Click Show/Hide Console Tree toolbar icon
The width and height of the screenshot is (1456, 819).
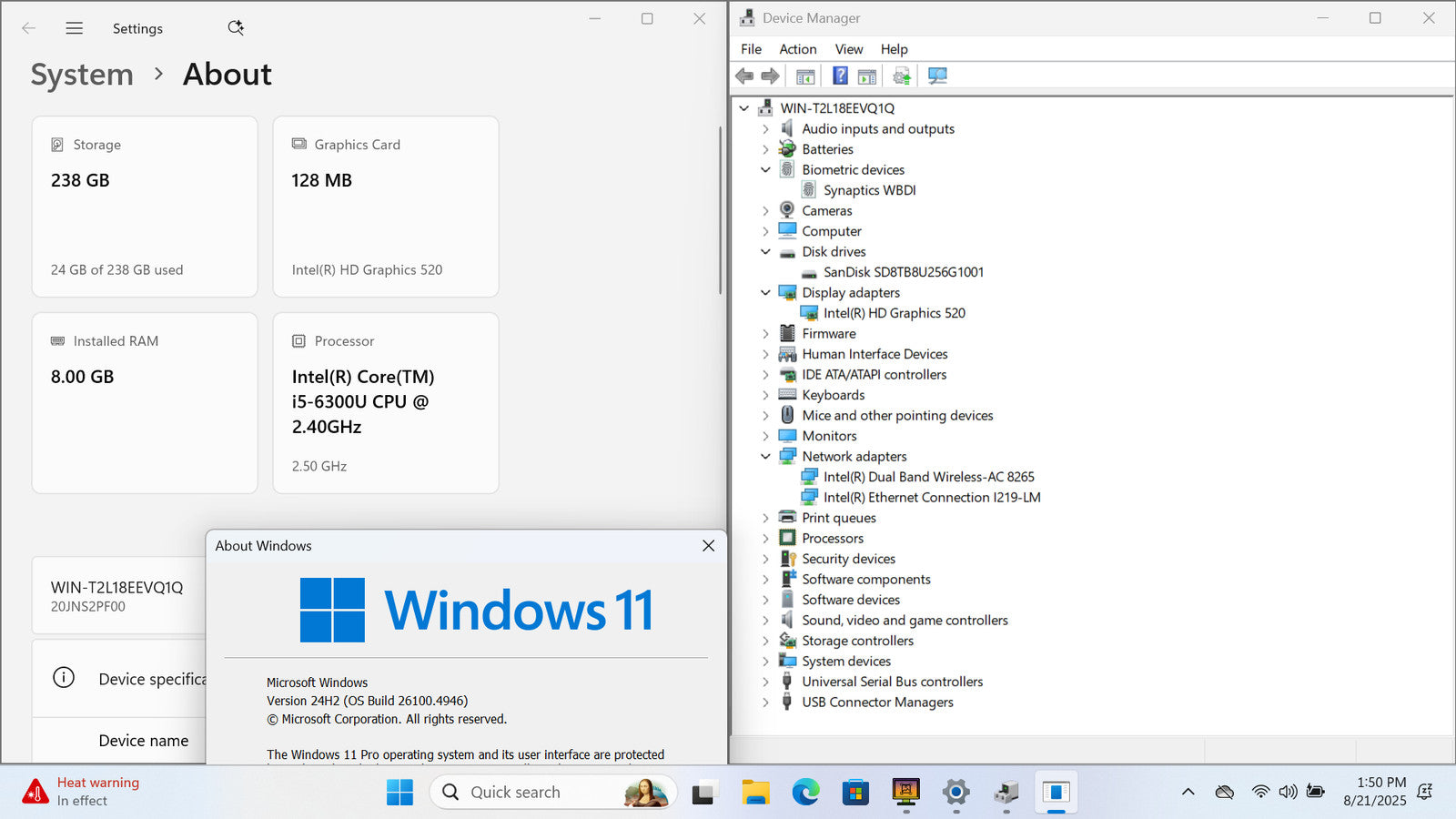click(x=805, y=76)
